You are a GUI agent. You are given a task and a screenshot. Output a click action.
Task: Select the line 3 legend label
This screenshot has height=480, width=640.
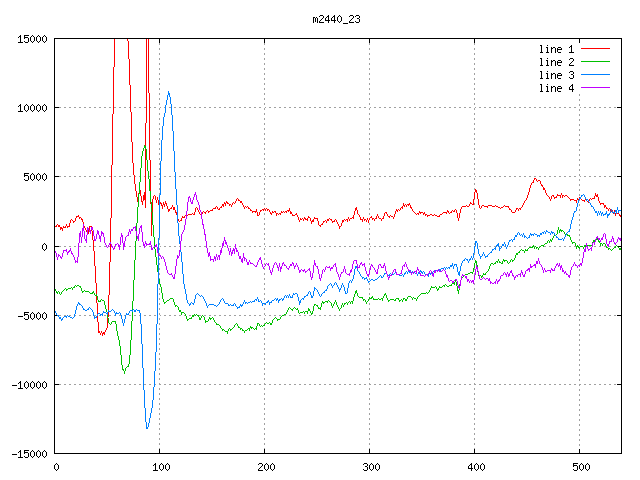pyautogui.click(x=556, y=75)
